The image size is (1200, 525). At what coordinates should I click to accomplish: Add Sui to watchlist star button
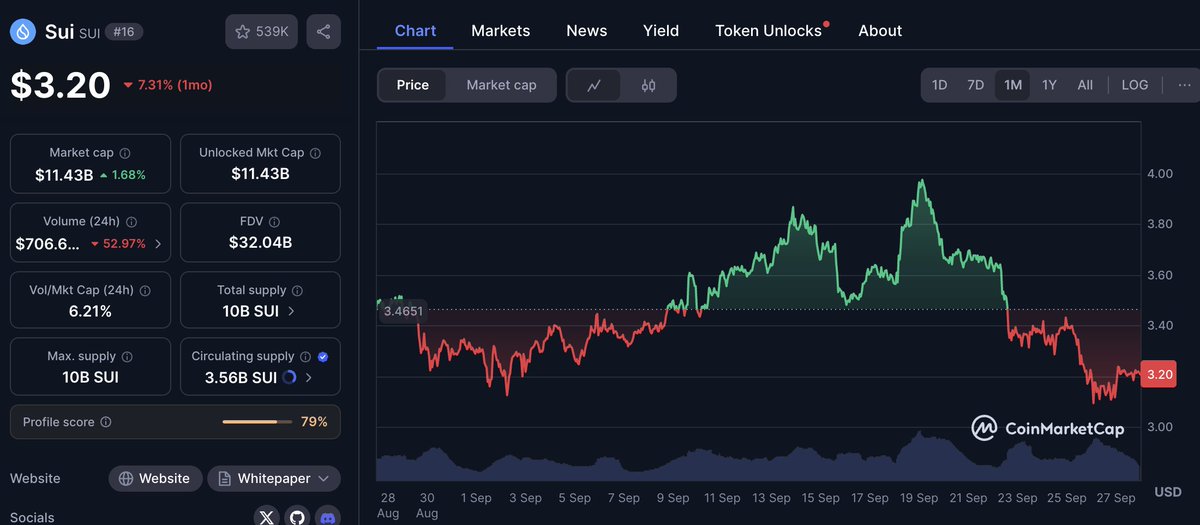[261, 32]
